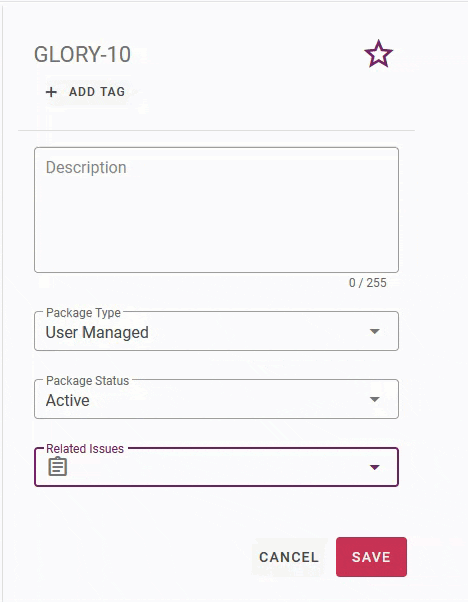Click the 0 / 255 character counter

tap(367, 283)
